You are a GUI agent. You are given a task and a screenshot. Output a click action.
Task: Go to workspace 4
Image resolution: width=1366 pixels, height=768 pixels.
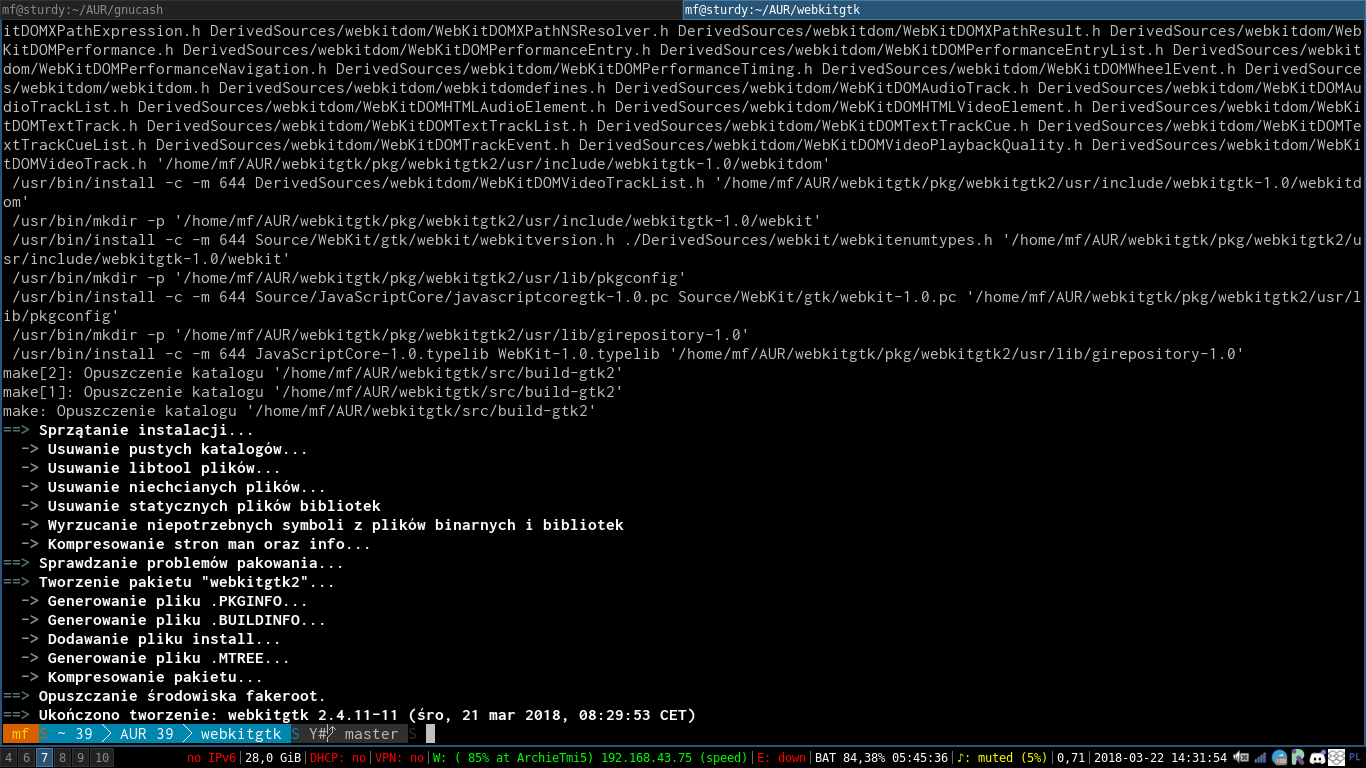[x=9, y=758]
